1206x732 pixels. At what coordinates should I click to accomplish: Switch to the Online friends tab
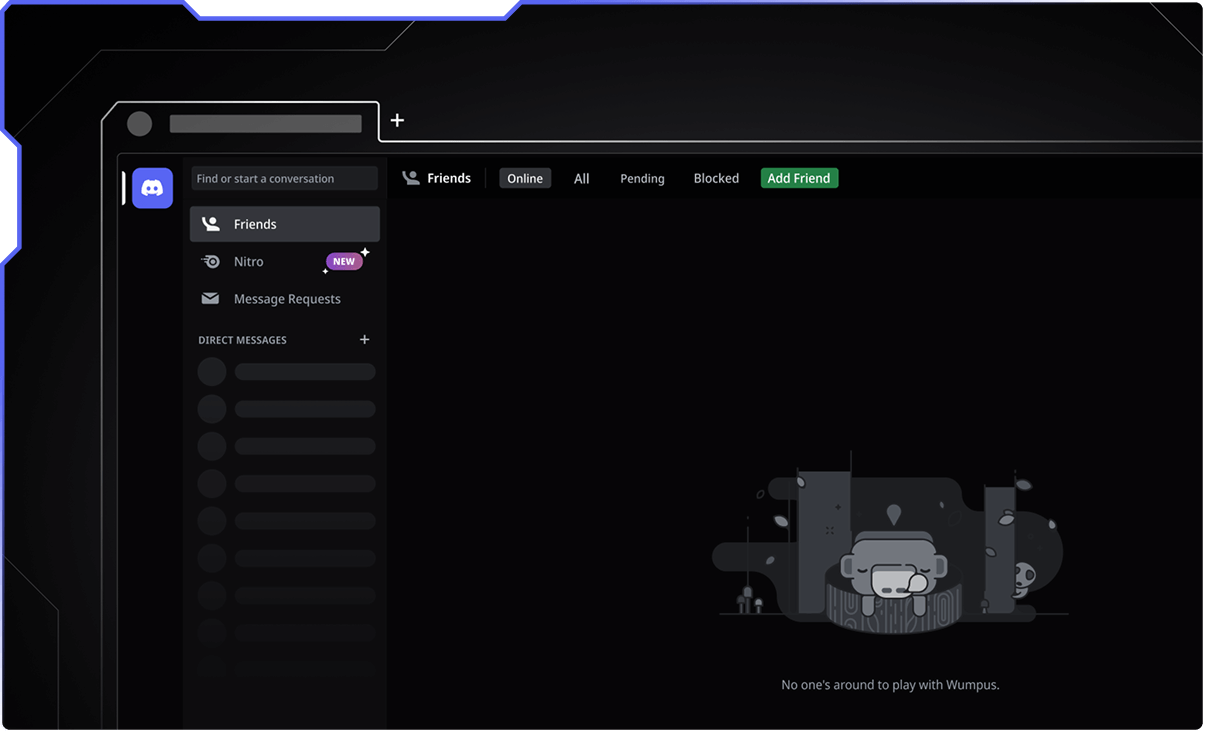pos(525,178)
